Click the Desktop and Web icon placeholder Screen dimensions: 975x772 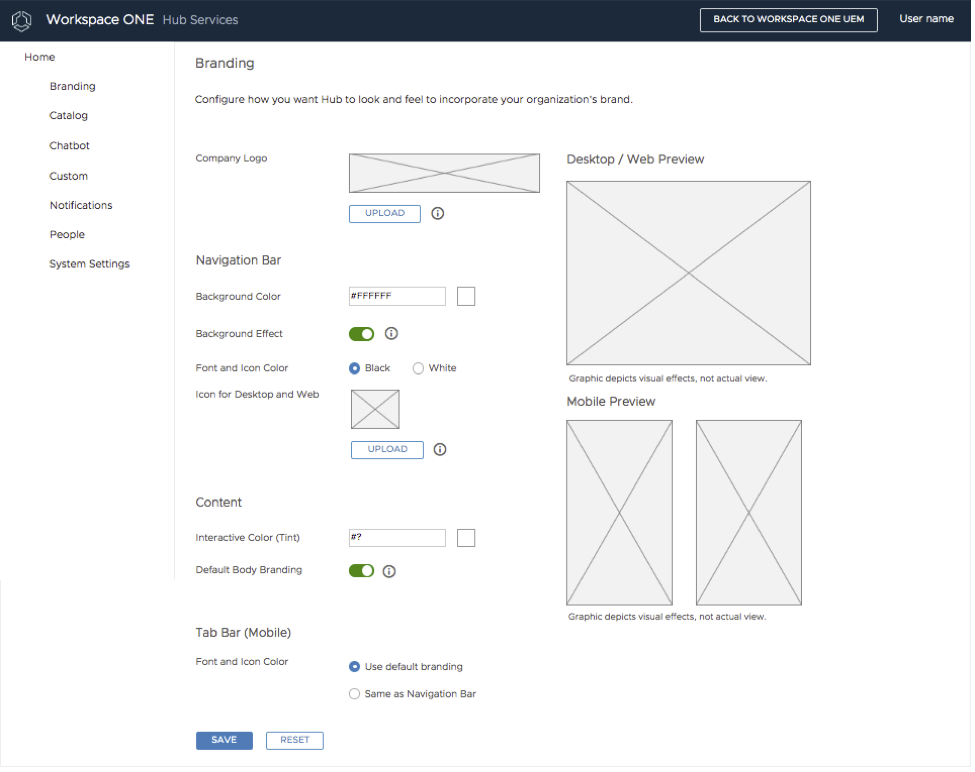(377, 411)
